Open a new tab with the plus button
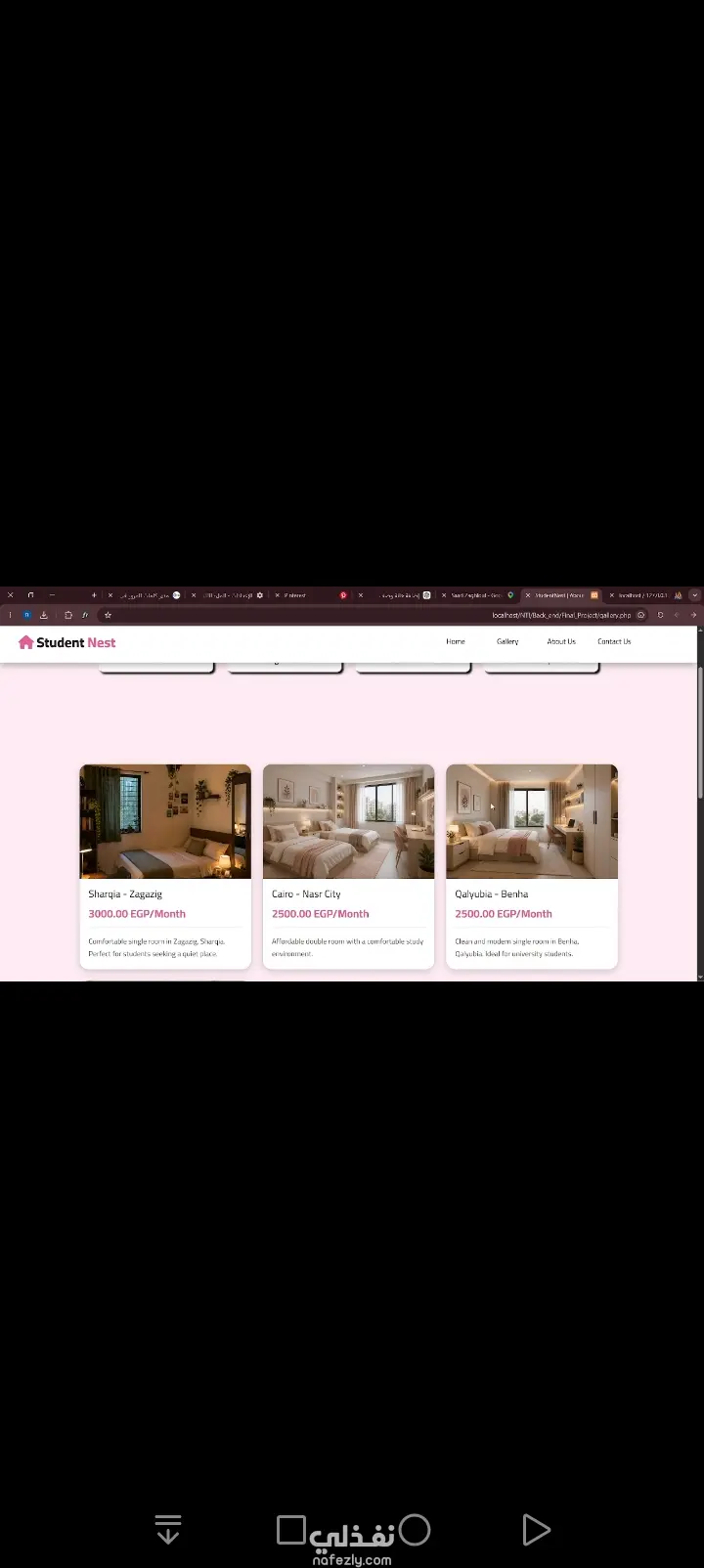This screenshot has width=704, height=1568. tap(94, 594)
